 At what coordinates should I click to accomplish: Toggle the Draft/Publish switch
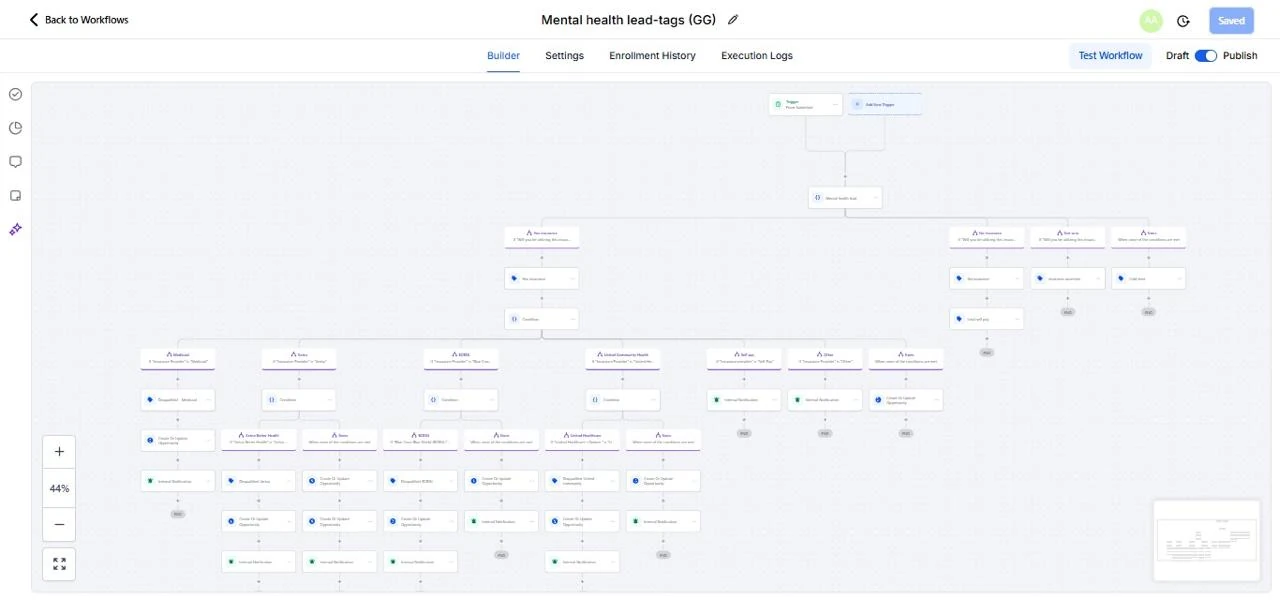point(1206,56)
